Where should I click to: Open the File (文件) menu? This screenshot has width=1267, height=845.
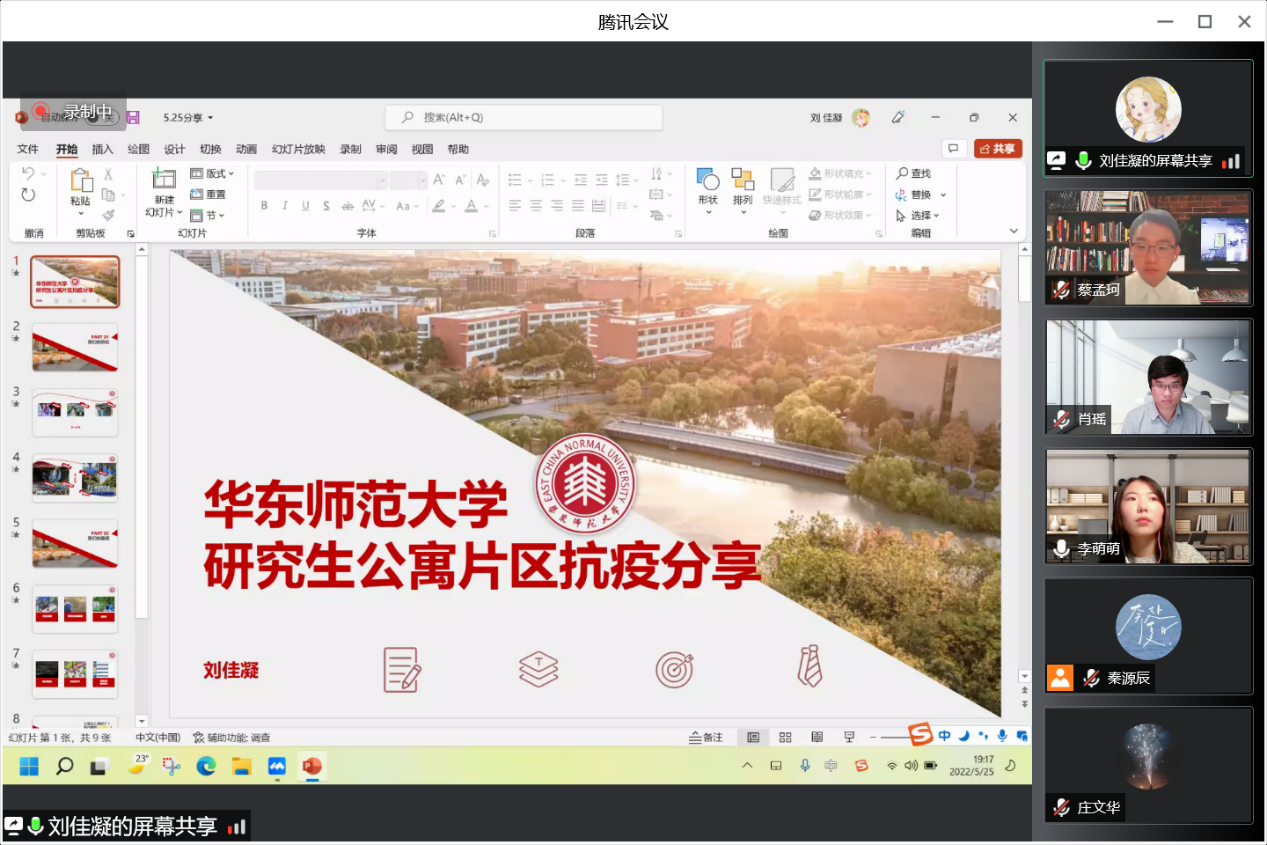pos(28,149)
